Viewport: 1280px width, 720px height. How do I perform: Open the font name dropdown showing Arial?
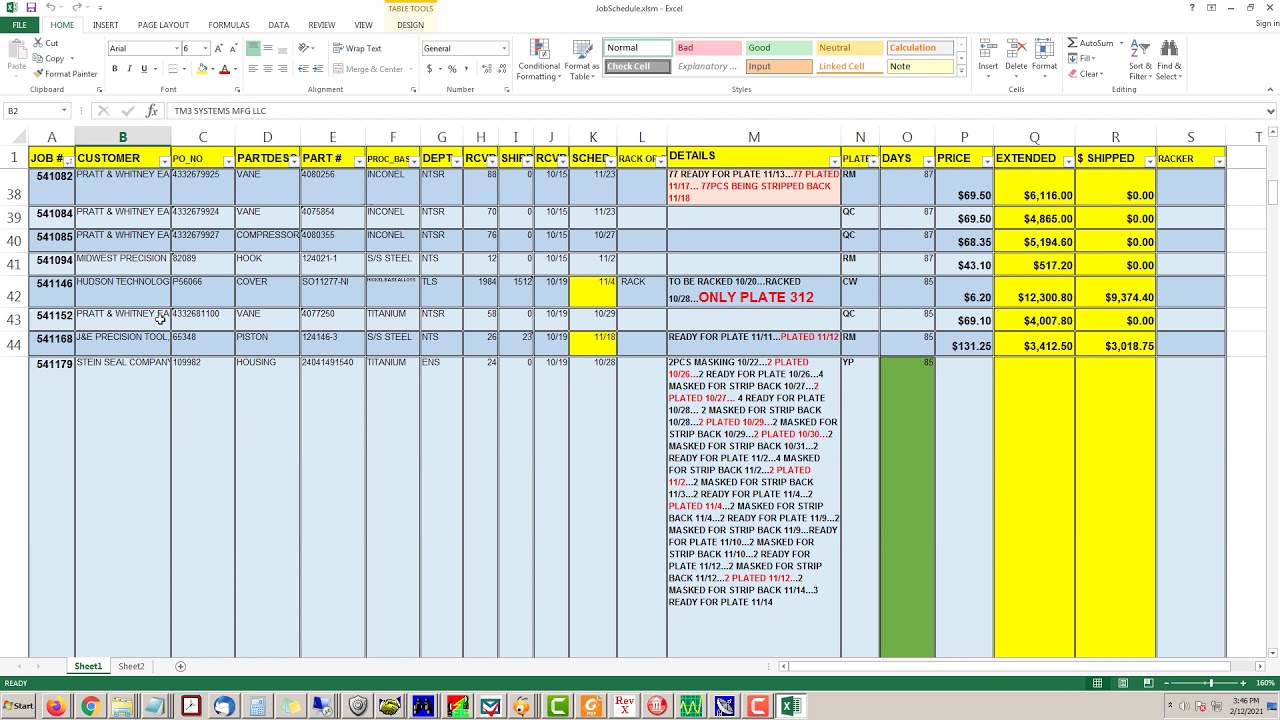point(177,48)
